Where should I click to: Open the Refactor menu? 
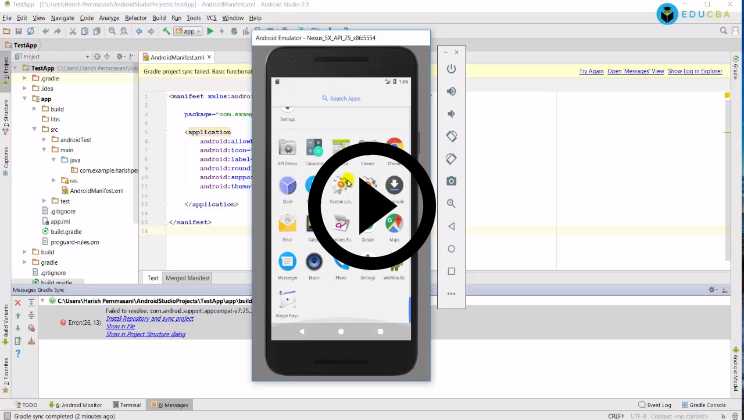(134, 18)
